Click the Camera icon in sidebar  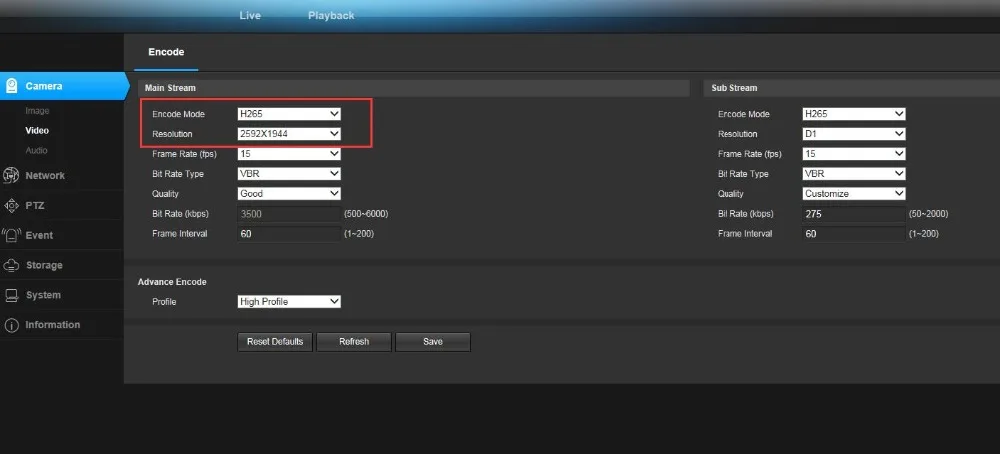coord(11,86)
